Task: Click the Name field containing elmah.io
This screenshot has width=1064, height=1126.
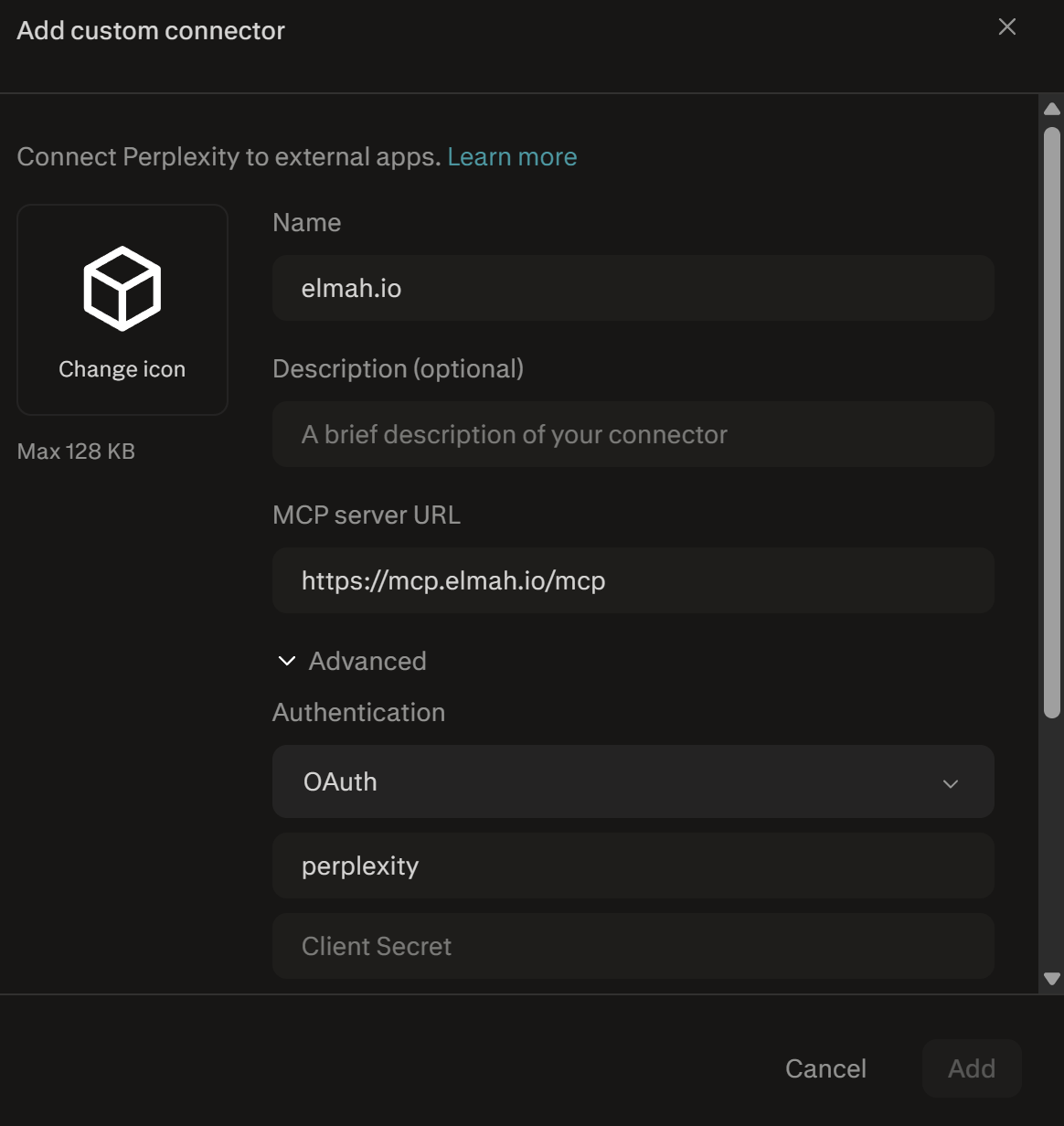Action: click(x=633, y=288)
